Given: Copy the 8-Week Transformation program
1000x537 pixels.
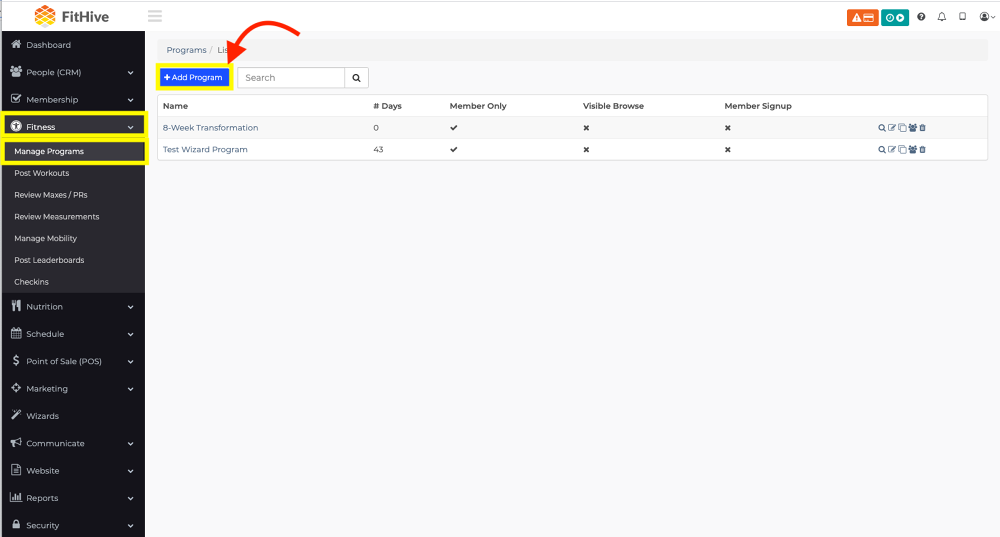Looking at the screenshot, I should [902, 128].
